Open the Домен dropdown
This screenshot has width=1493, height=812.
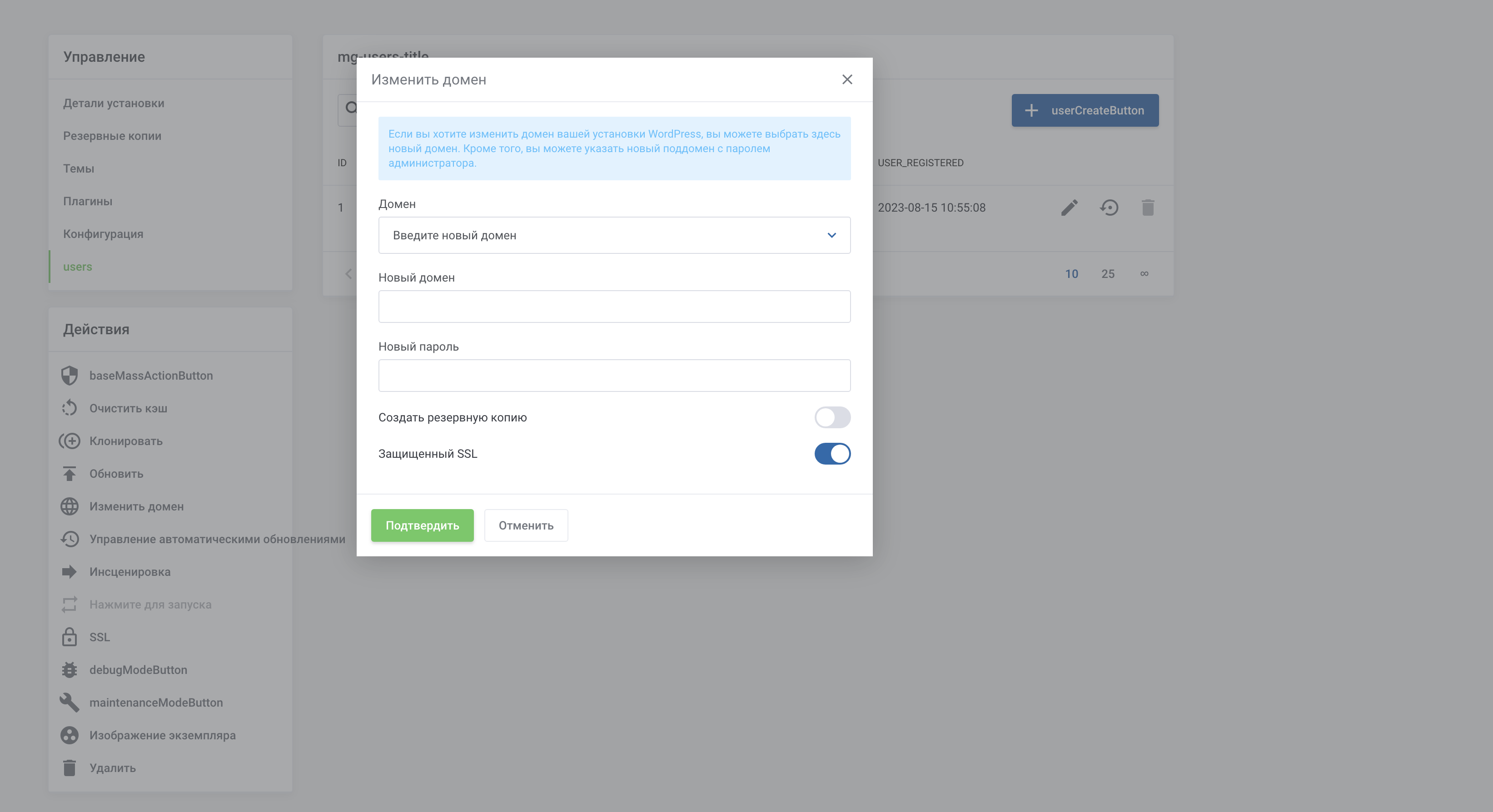(614, 235)
